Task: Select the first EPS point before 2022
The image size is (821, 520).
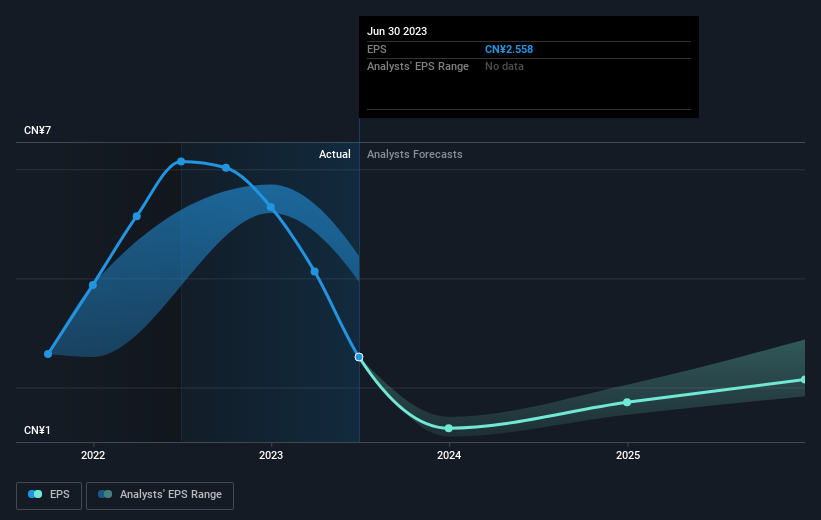Action: coord(48,354)
